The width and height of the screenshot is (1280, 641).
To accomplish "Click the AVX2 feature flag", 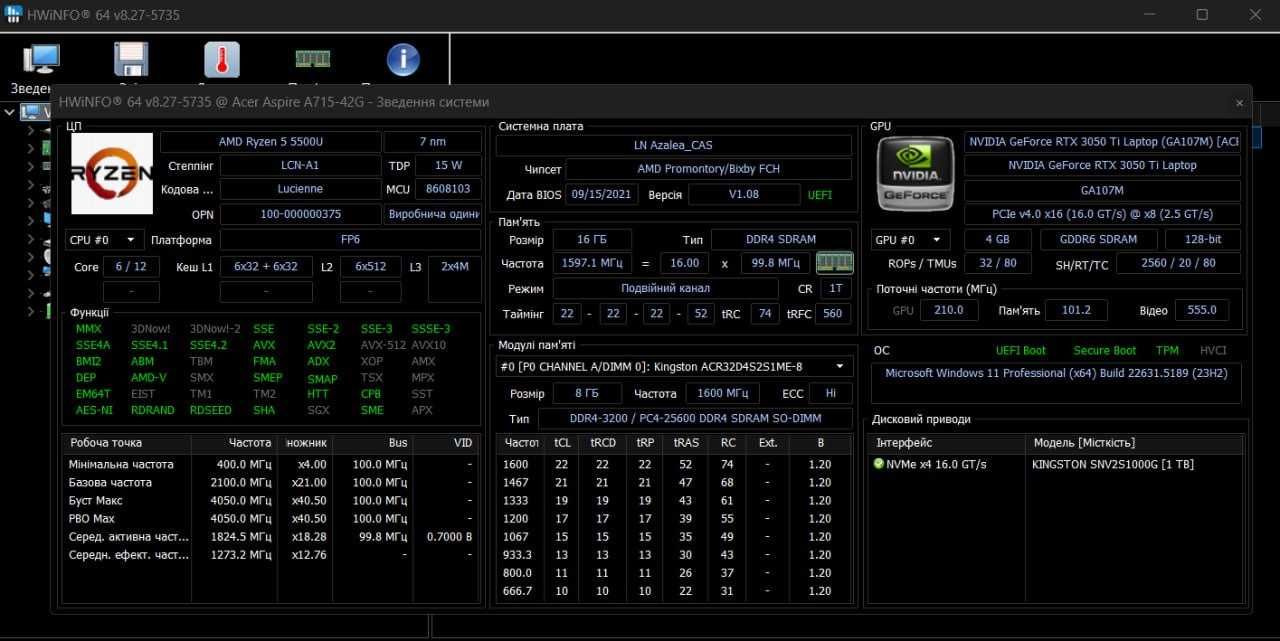I will (x=321, y=345).
